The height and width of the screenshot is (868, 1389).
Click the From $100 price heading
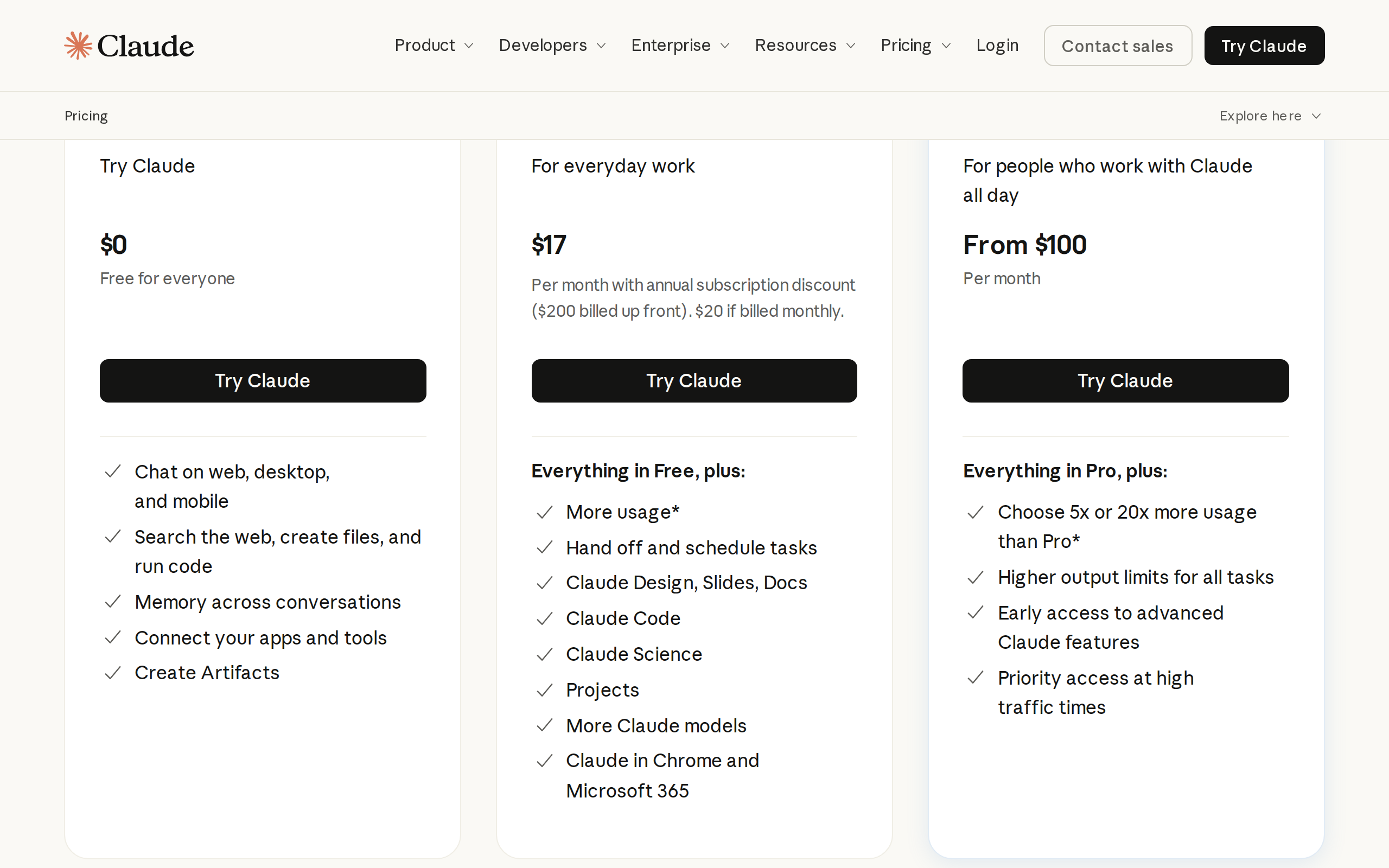[1024, 245]
